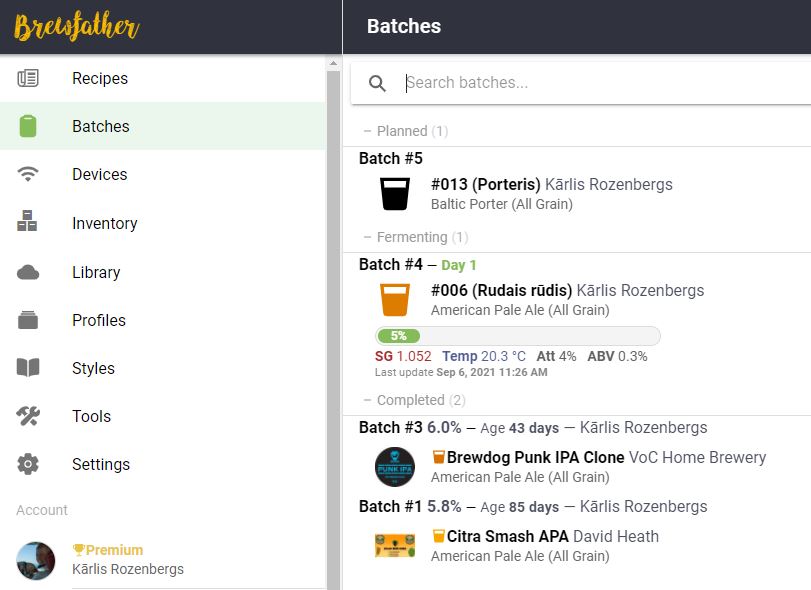Click the Account section label

(x=42, y=510)
